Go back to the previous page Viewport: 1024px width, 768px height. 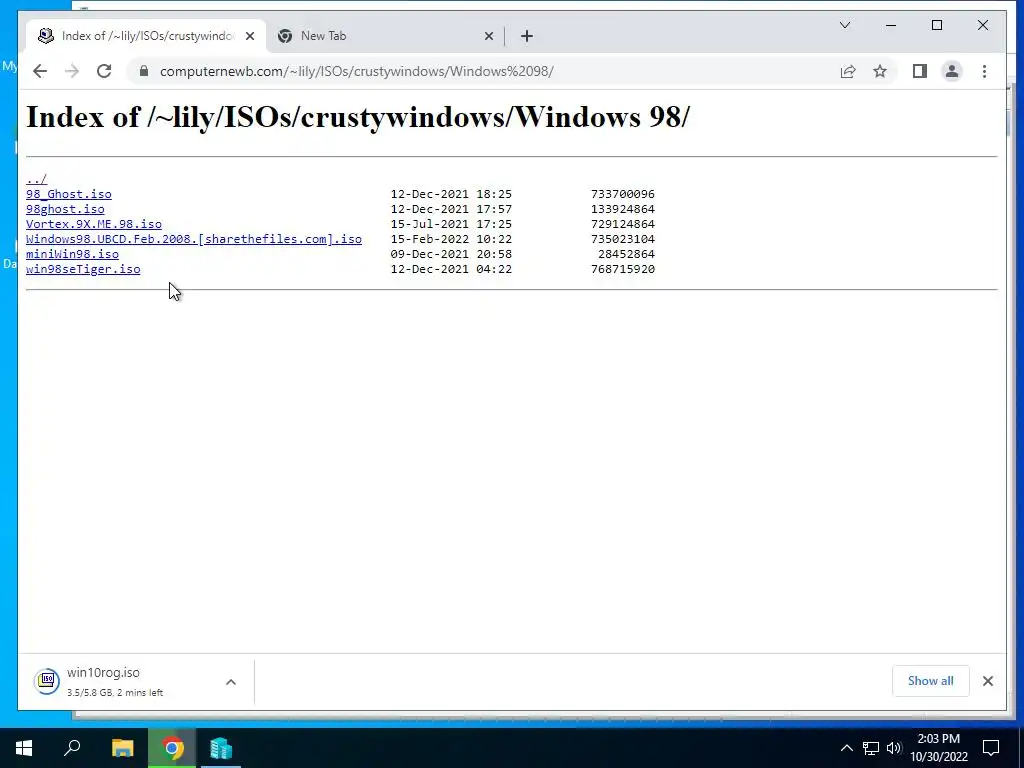coord(40,71)
